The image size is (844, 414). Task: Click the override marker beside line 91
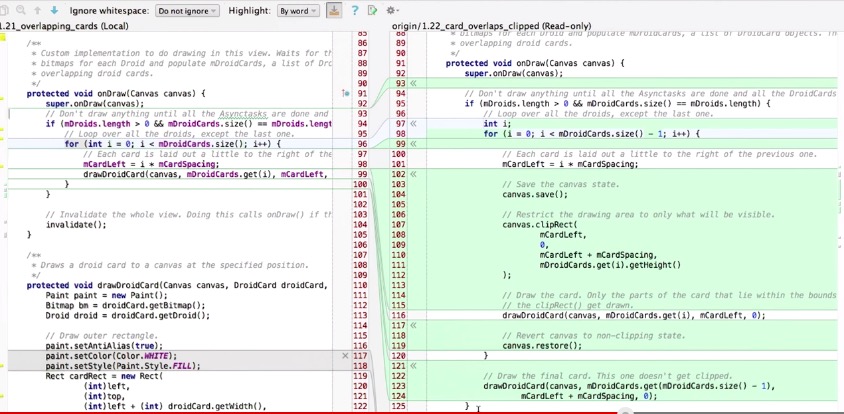tap(343, 93)
